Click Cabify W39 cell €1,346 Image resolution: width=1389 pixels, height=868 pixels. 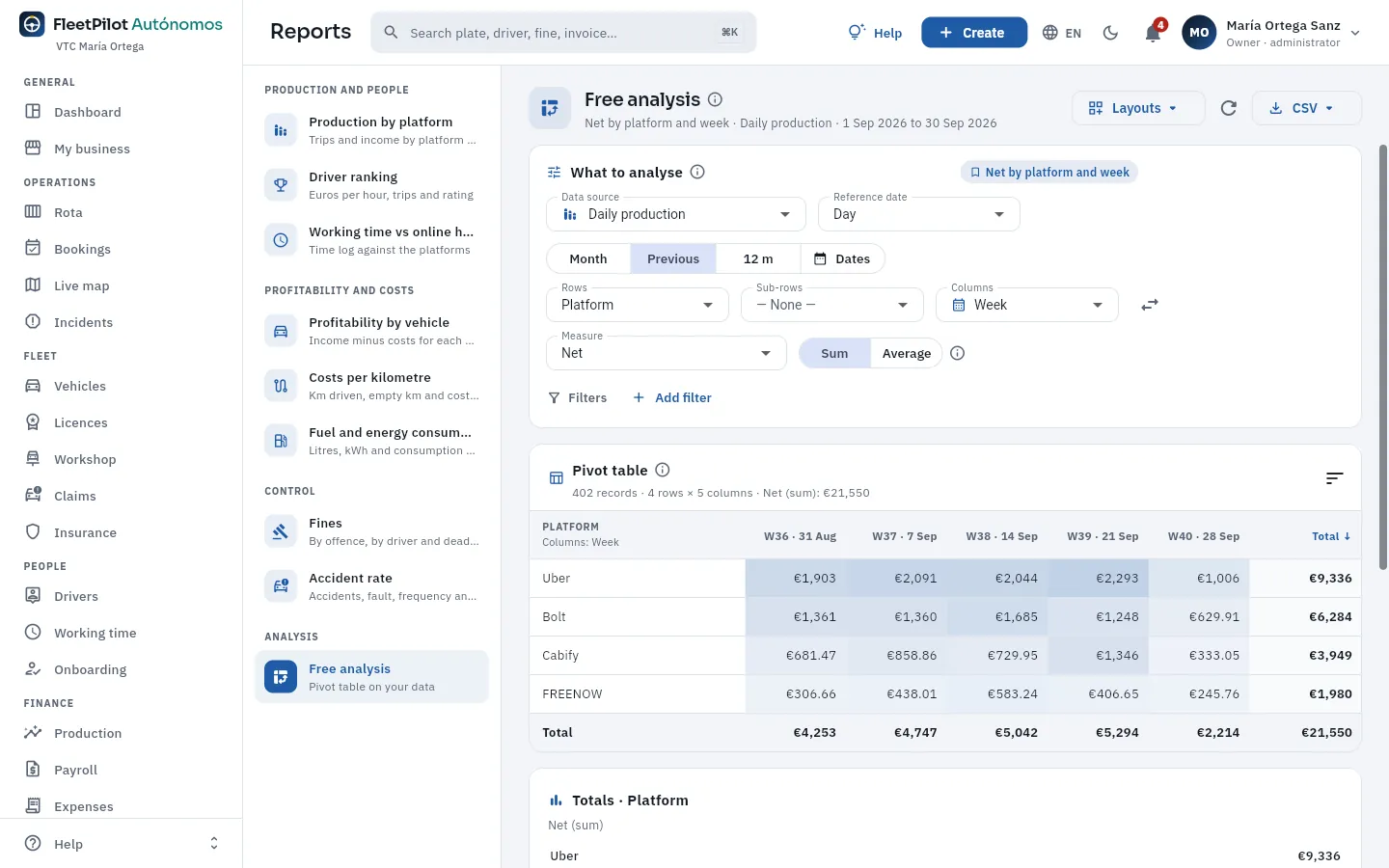click(x=1099, y=656)
